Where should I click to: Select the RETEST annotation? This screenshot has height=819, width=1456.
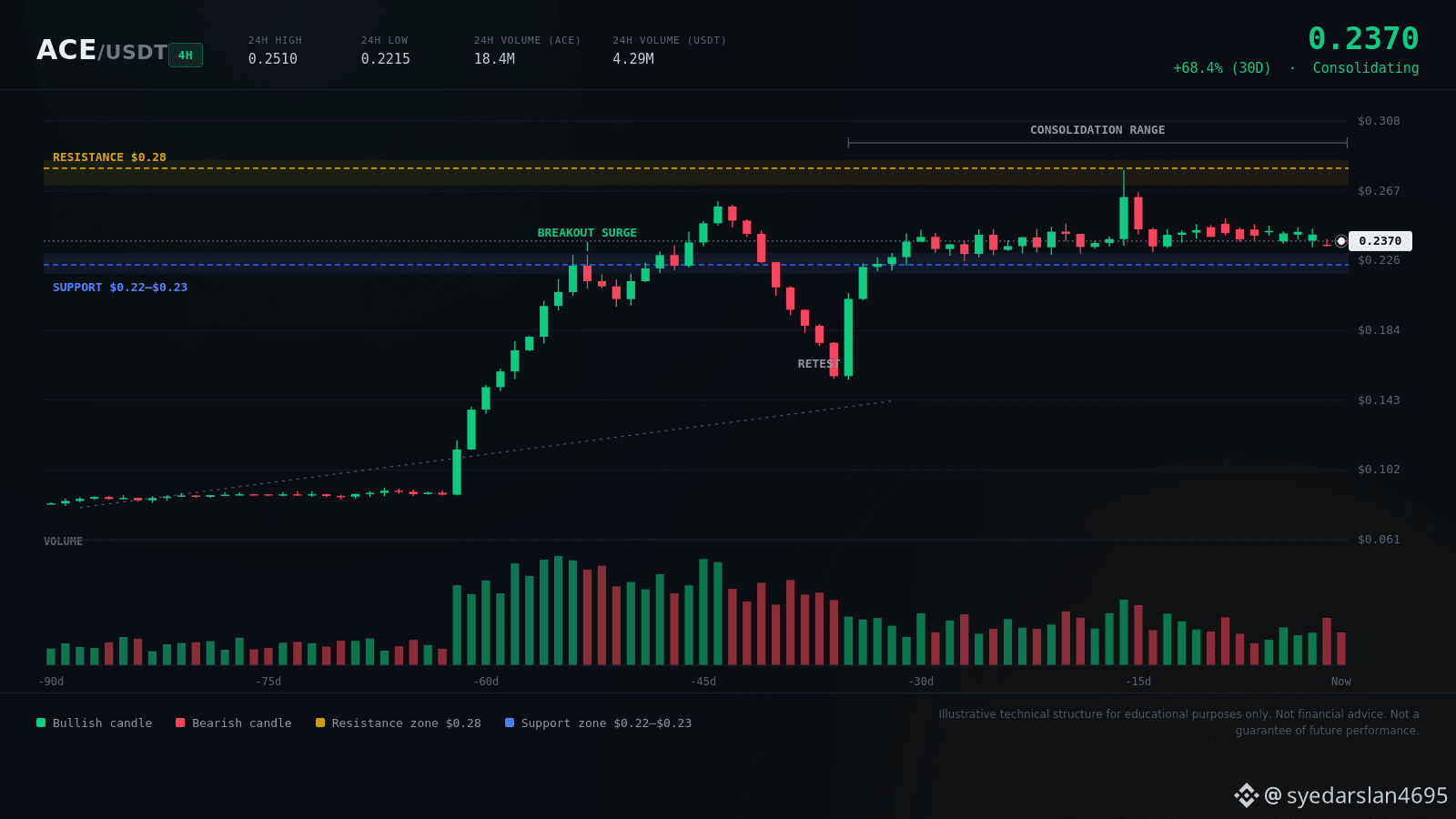click(819, 364)
